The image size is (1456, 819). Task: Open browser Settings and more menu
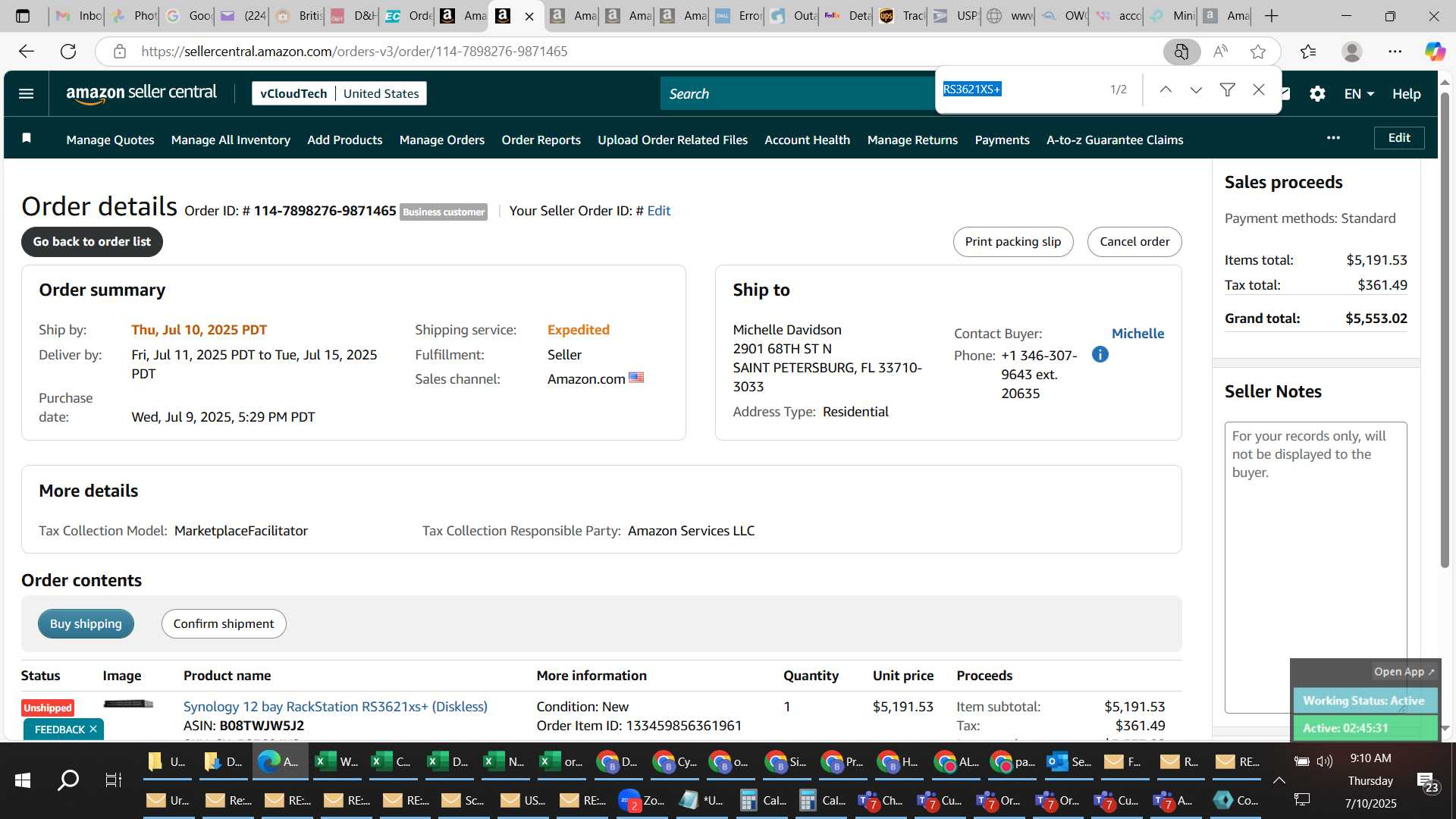[1395, 51]
